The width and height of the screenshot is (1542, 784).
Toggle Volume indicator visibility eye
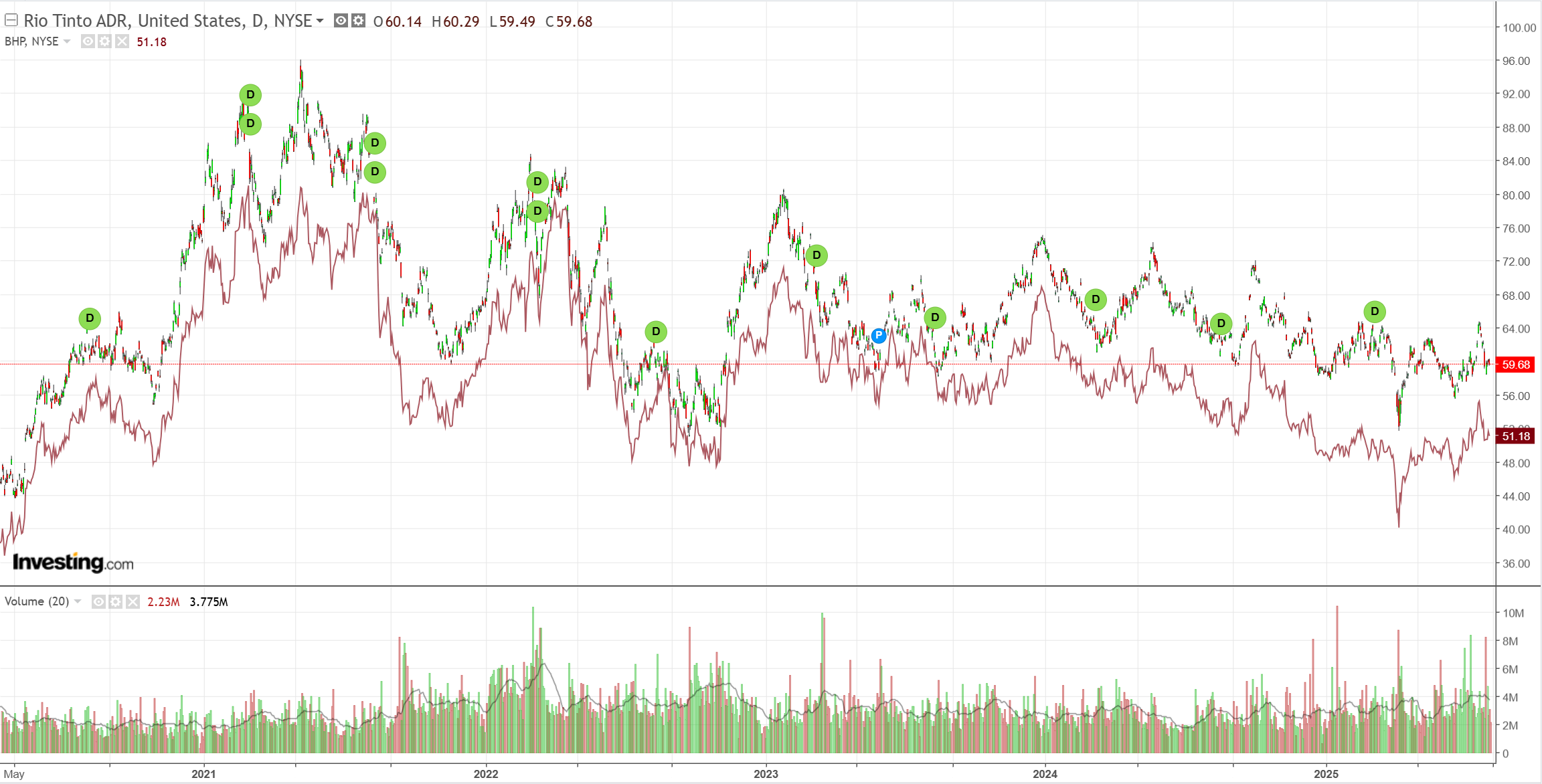tap(98, 601)
